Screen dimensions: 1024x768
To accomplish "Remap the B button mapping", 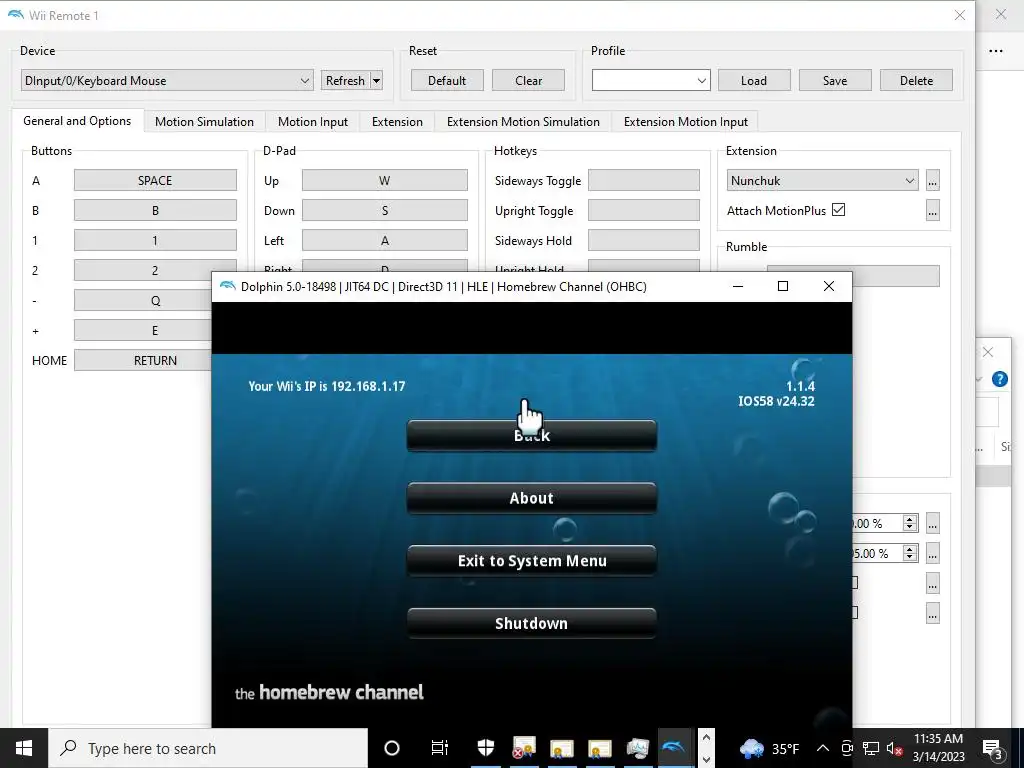I will coord(155,210).
